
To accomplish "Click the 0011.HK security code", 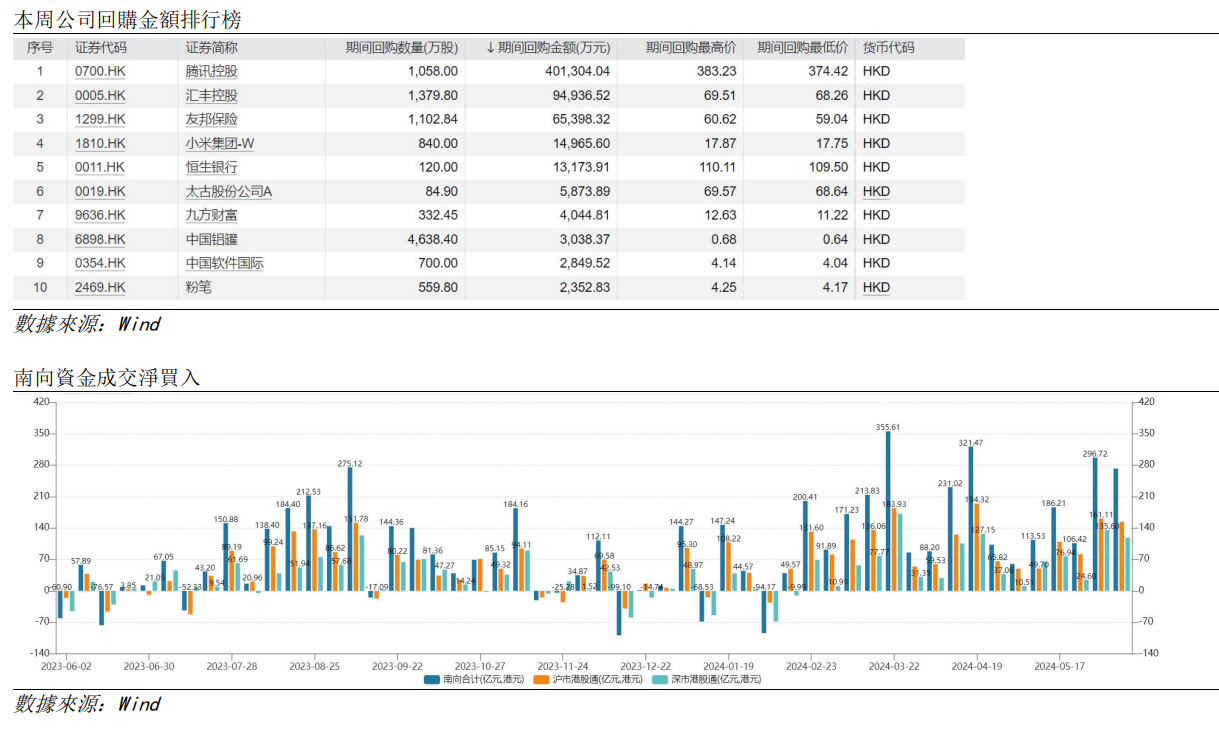I will coord(100,167).
